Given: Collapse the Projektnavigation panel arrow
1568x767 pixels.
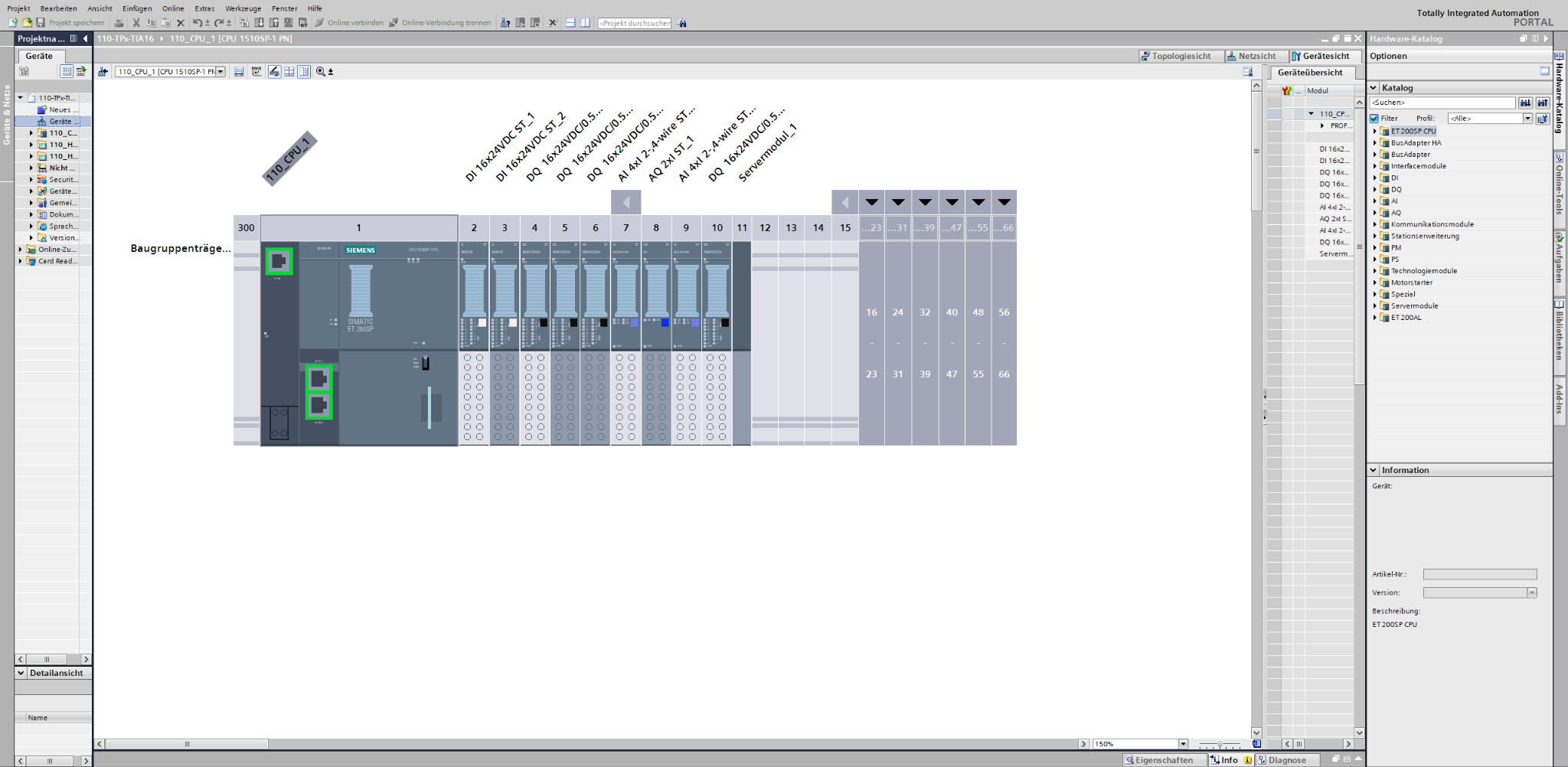Looking at the screenshot, I should [86, 38].
